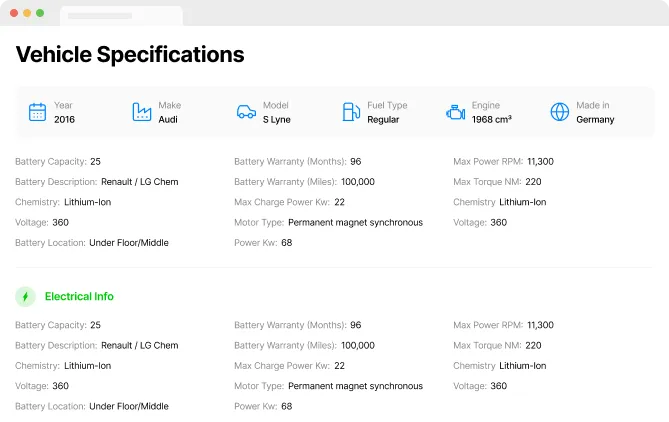Click the factory icon beside Make
The image size is (669, 422).
click(142, 112)
